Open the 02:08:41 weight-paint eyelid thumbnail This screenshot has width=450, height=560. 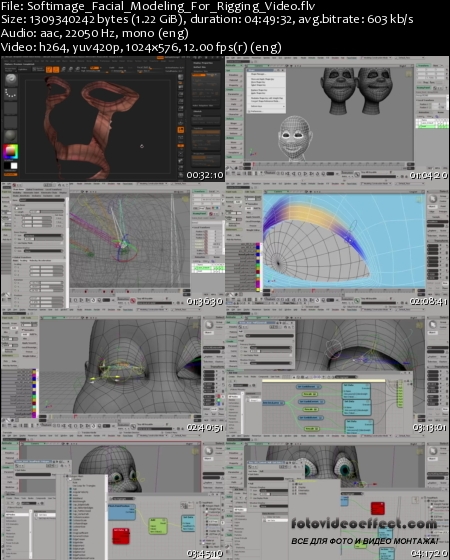point(337,245)
